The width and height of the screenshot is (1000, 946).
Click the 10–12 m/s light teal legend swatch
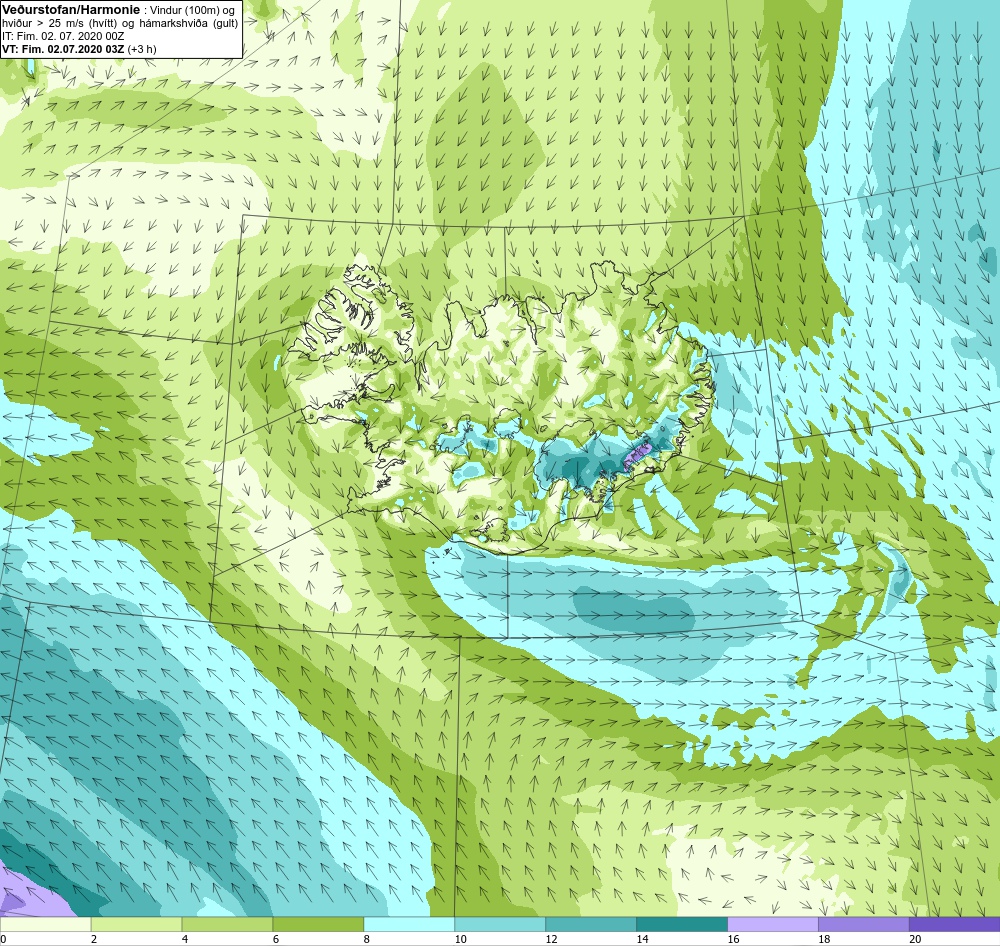(500, 924)
